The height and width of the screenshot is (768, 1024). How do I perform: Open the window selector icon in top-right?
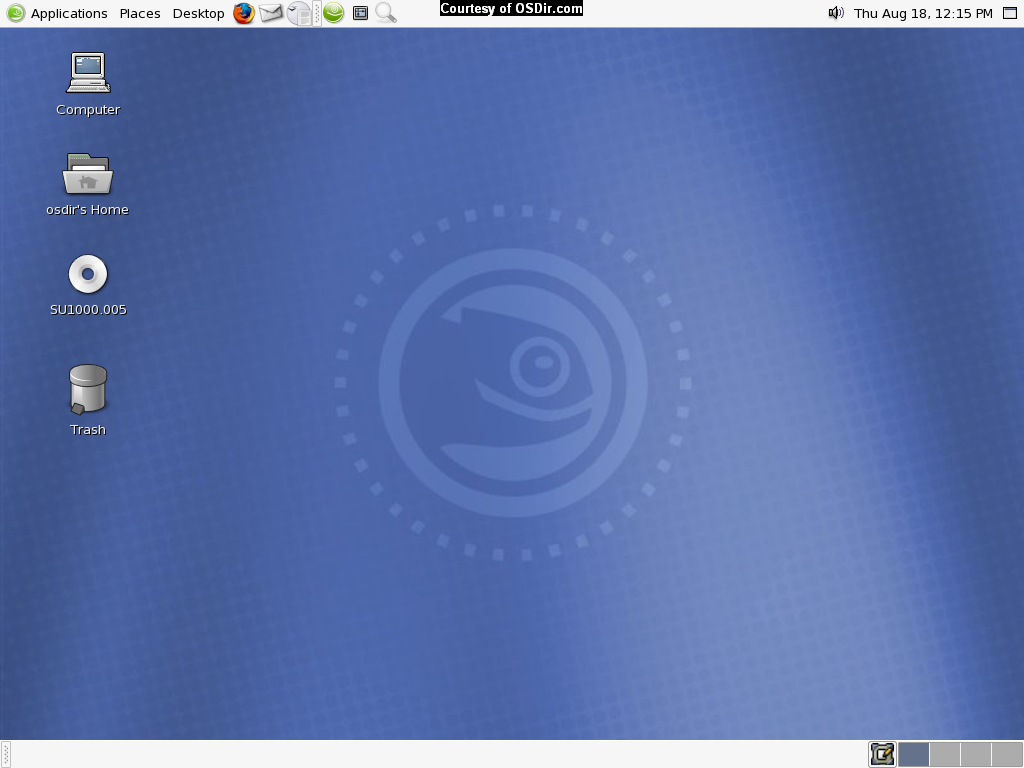tap(1010, 13)
